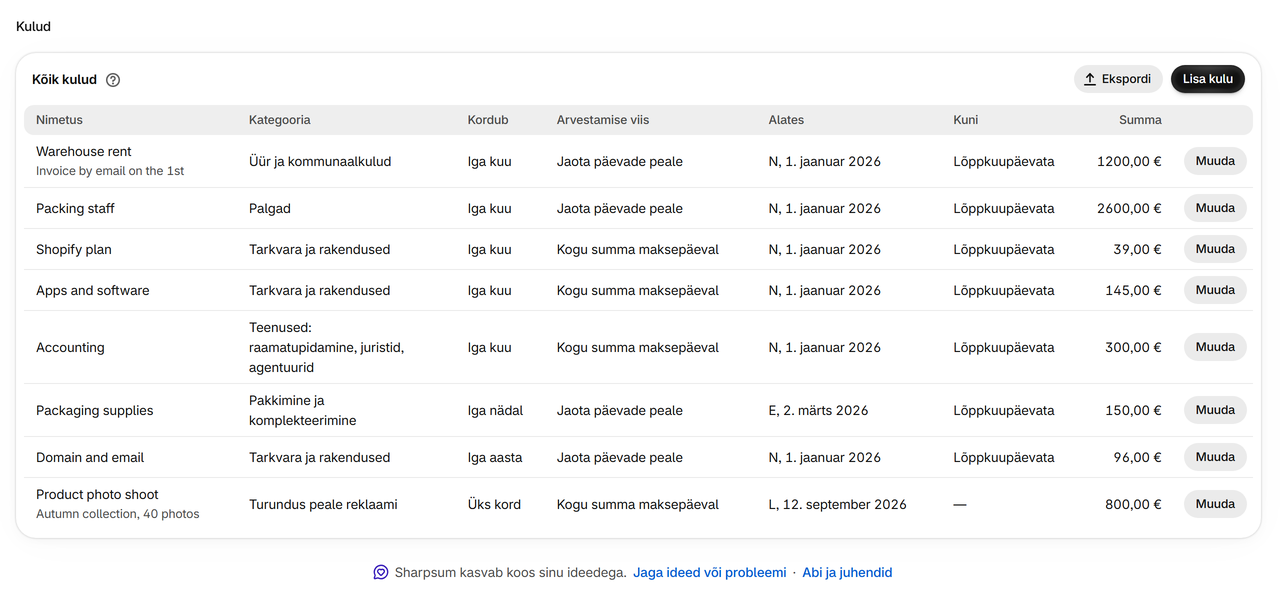1280x606 pixels.
Task: Click Muuda on the Product photo shoot row
Action: [1215, 504]
